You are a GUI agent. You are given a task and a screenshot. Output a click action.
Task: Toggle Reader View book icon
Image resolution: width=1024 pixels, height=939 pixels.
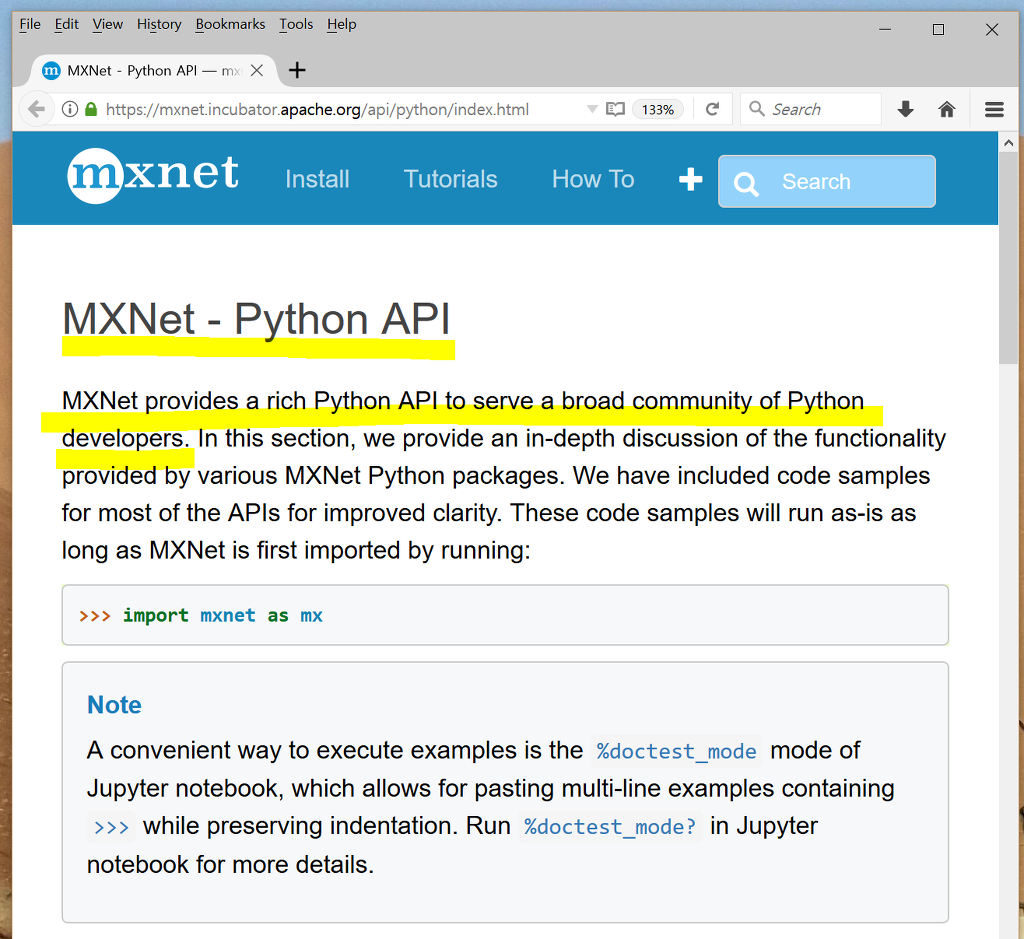coord(615,109)
